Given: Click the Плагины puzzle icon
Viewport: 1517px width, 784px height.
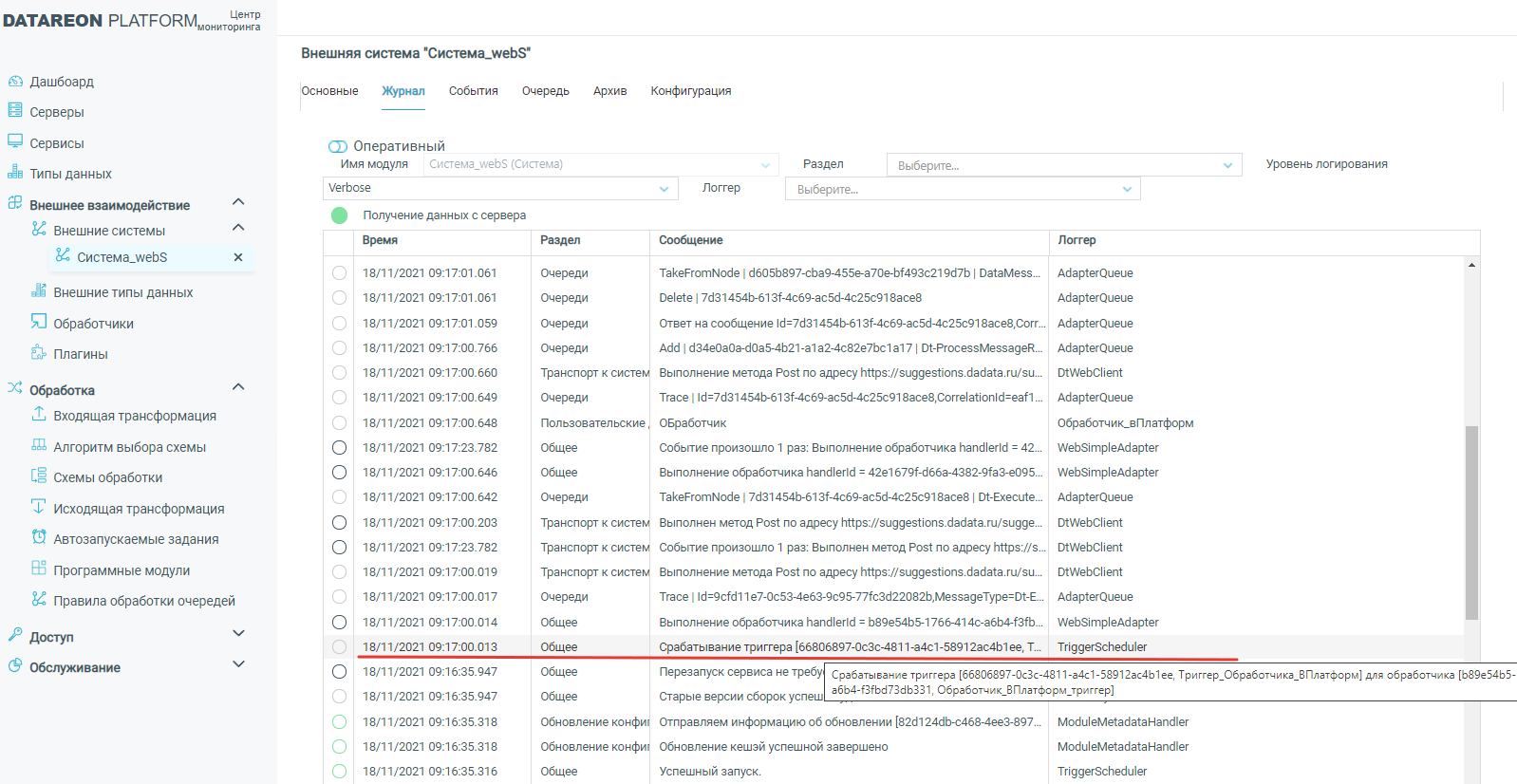Looking at the screenshot, I should click(x=39, y=353).
